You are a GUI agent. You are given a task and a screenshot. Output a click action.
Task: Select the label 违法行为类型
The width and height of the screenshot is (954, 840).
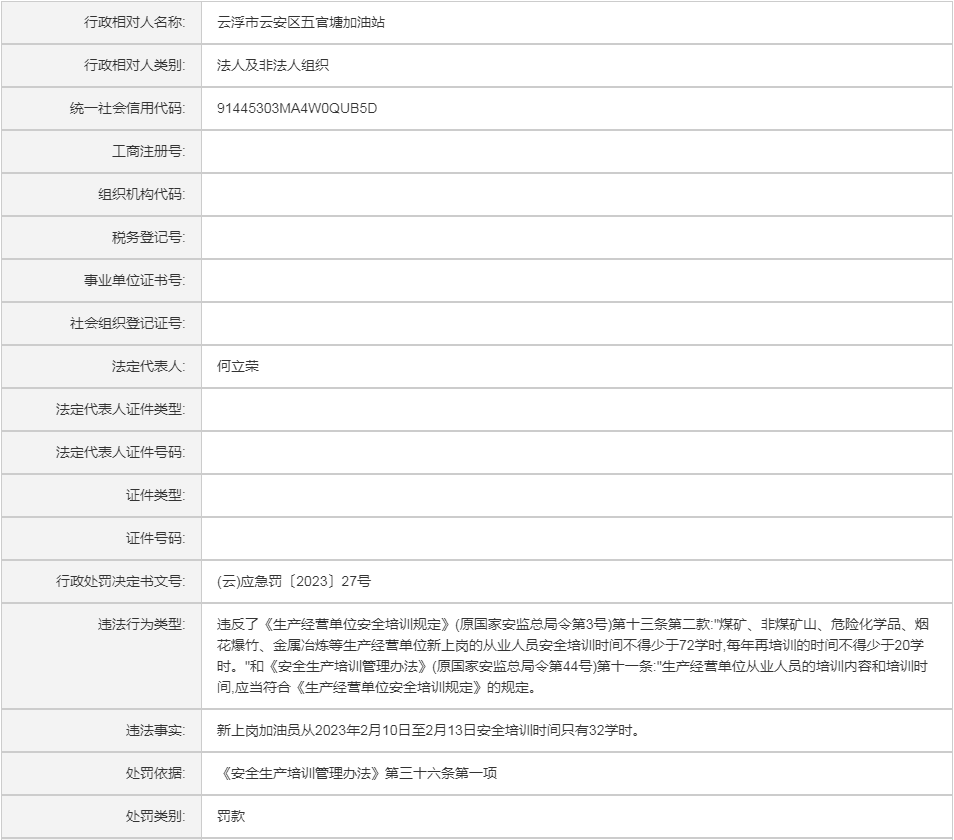pos(141,624)
